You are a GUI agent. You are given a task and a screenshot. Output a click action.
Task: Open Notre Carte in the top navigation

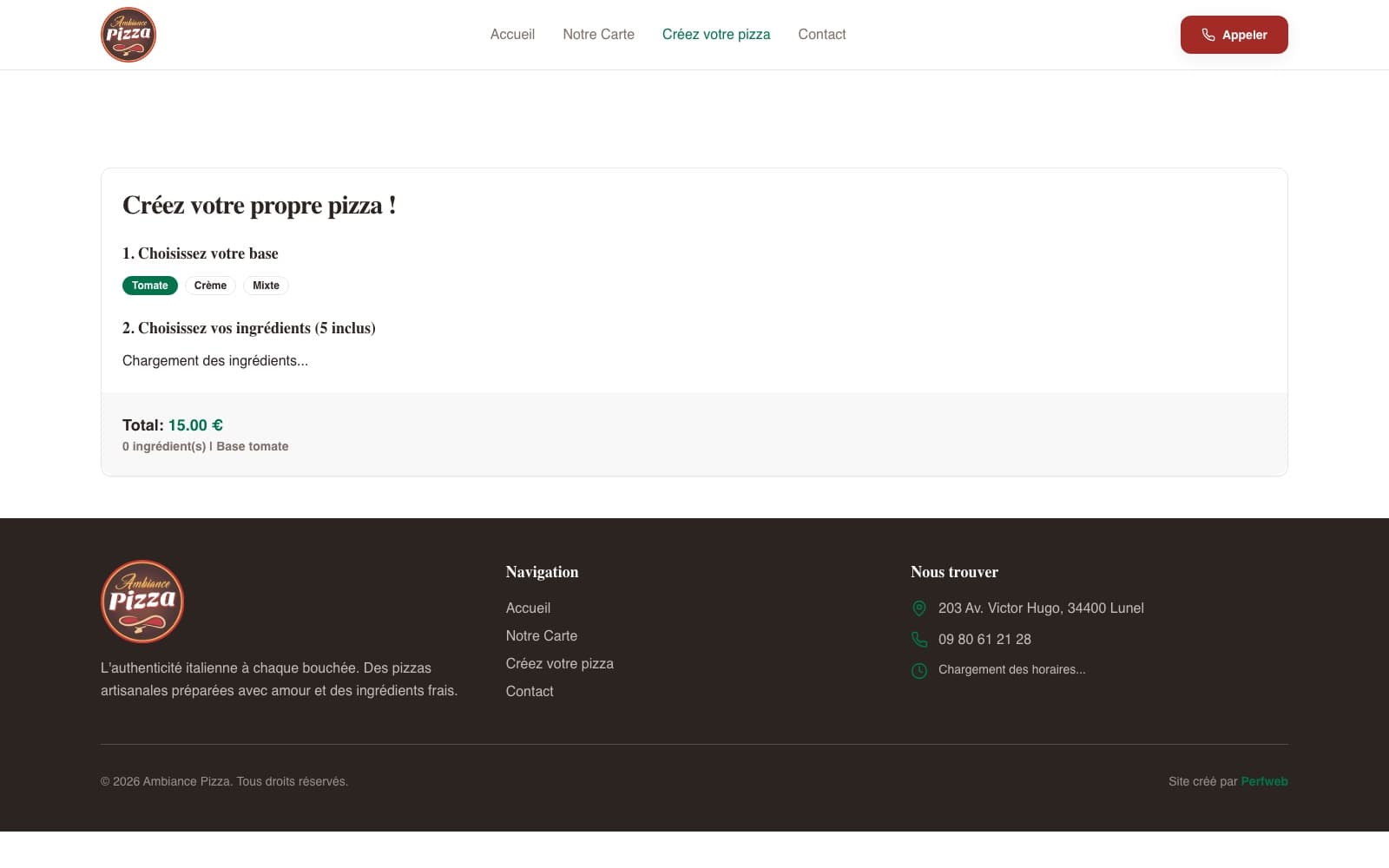point(598,35)
